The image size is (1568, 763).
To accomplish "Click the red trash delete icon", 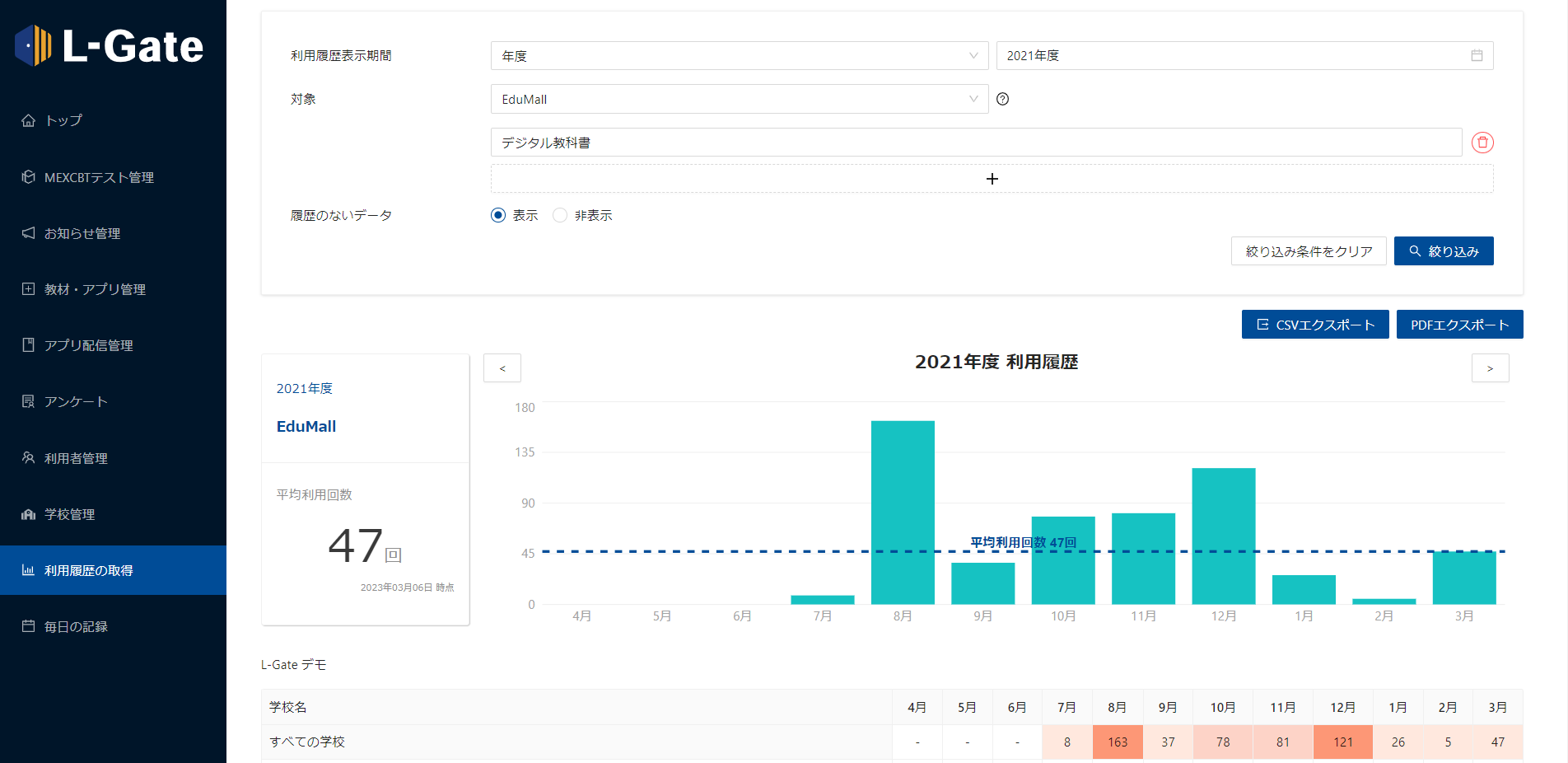I will tap(1482, 143).
